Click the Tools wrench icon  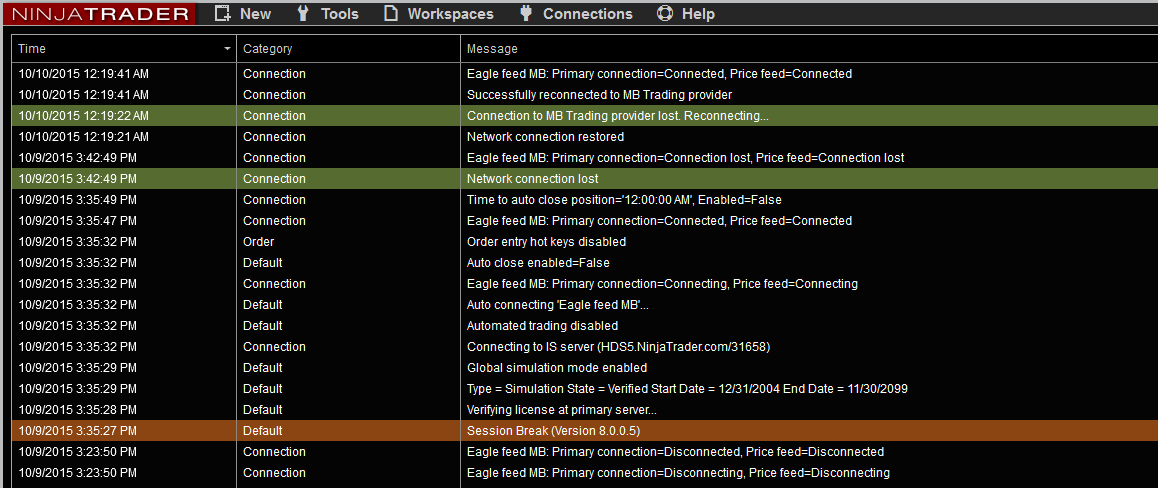(303, 13)
